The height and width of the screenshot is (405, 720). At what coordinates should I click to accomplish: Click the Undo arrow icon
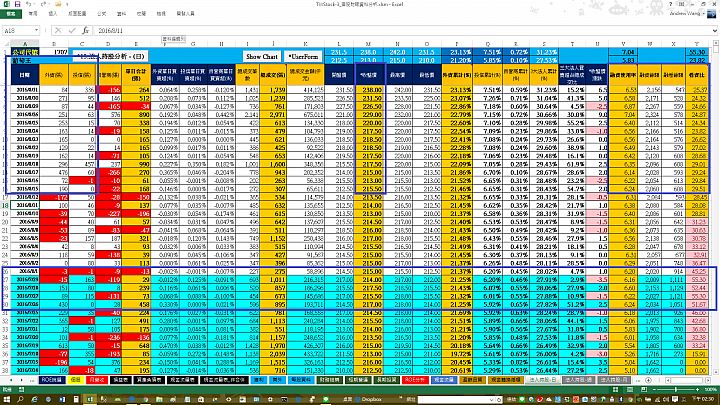coord(28,4)
